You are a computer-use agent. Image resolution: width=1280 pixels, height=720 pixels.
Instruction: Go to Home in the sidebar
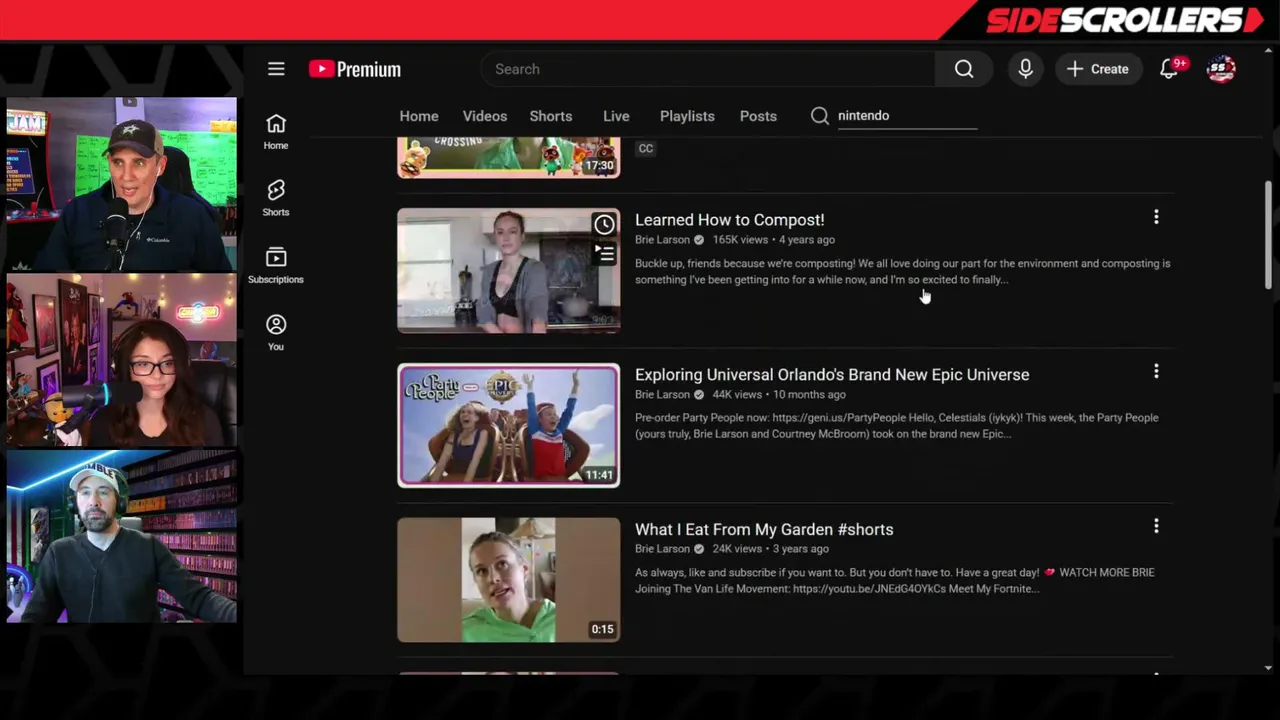coord(276,131)
